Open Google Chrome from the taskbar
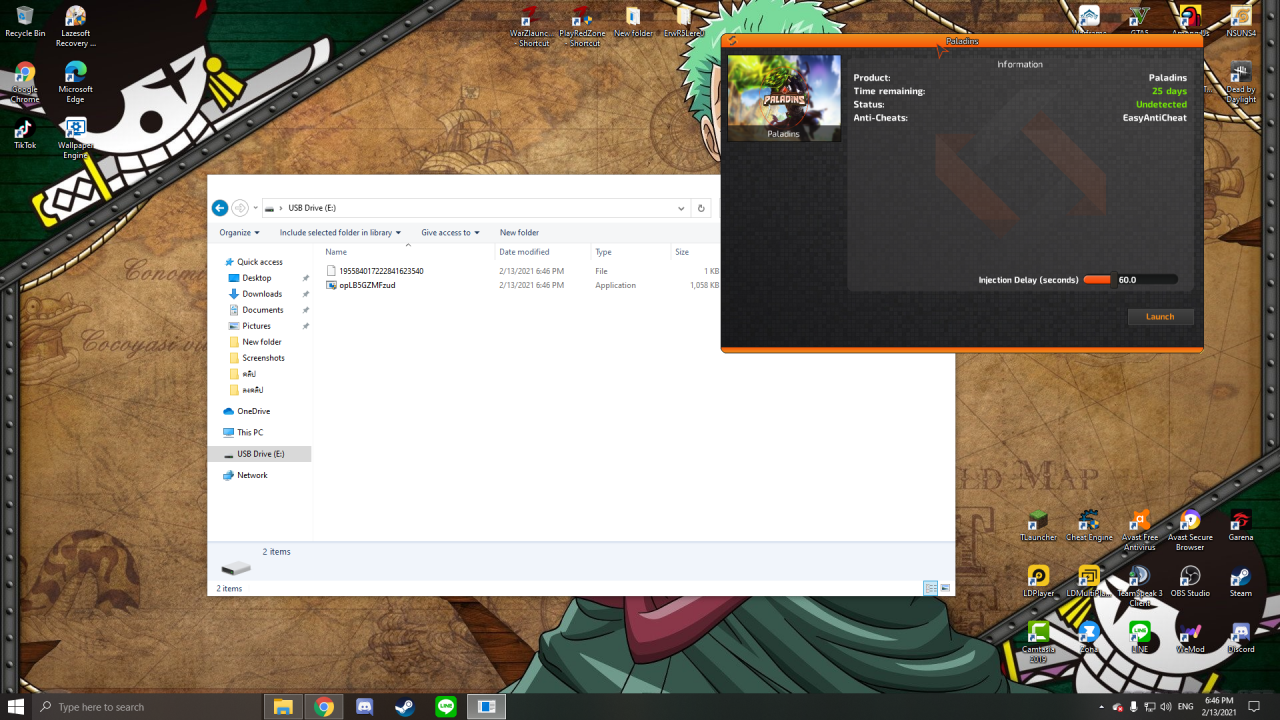Screen dimensions: 1280x720 click(323, 706)
